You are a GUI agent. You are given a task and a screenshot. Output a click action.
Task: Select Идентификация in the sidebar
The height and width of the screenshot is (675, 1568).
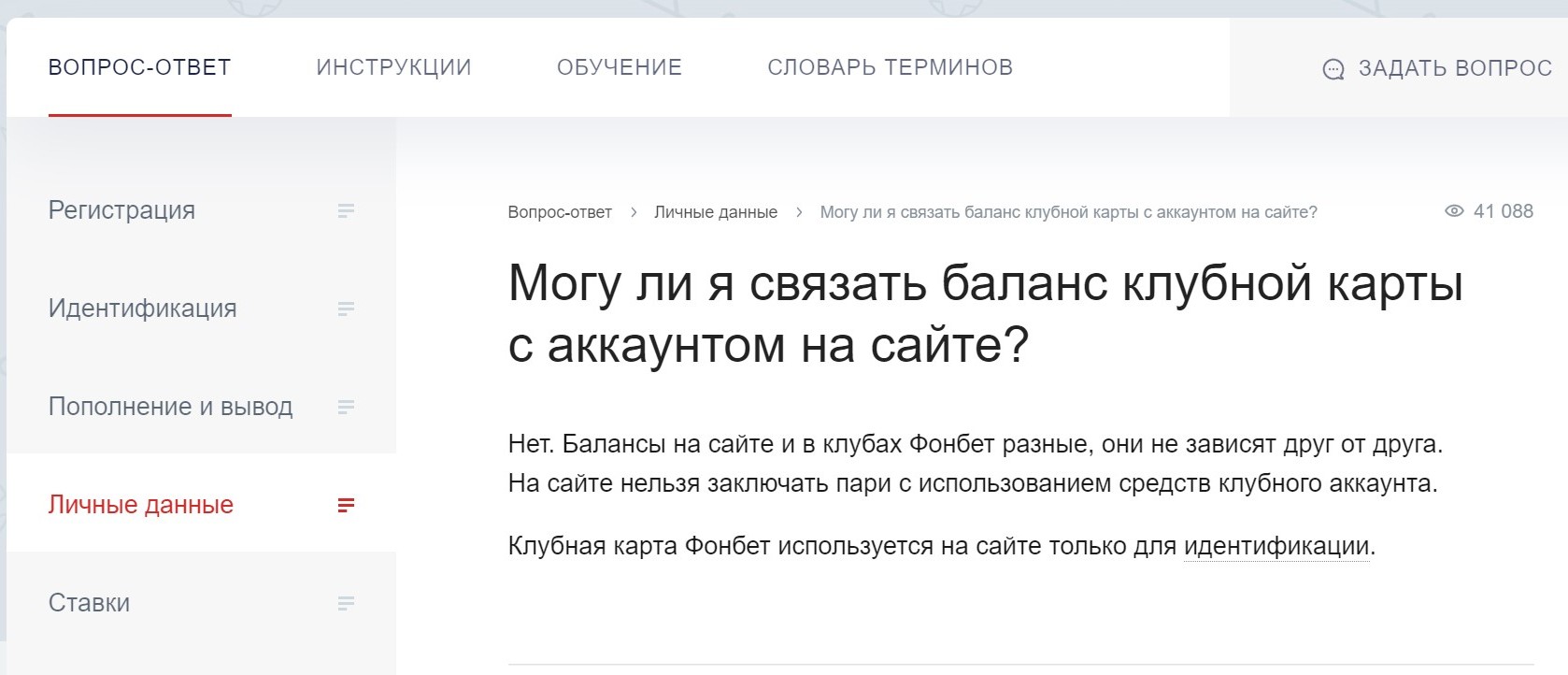(142, 309)
